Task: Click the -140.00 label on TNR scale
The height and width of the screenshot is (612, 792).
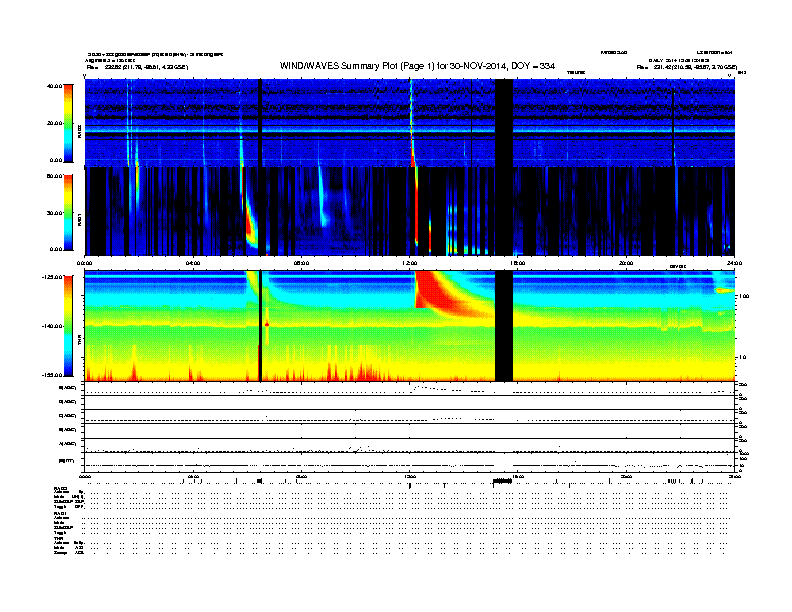Action: click(52, 326)
